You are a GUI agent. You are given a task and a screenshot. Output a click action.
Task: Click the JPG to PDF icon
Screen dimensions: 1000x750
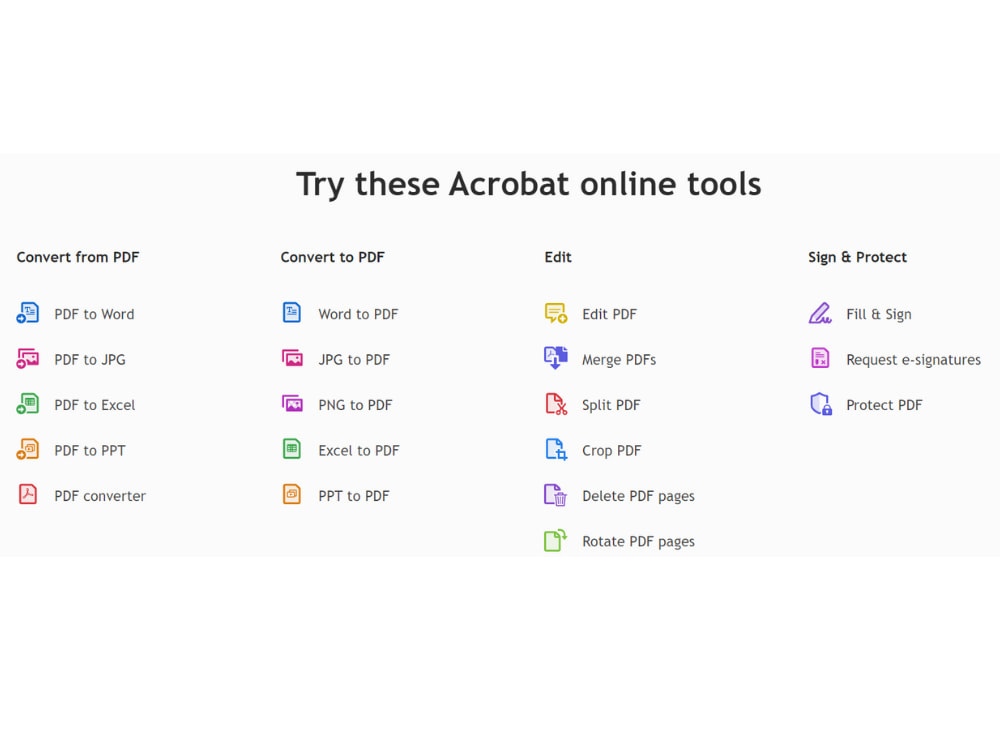pos(292,358)
